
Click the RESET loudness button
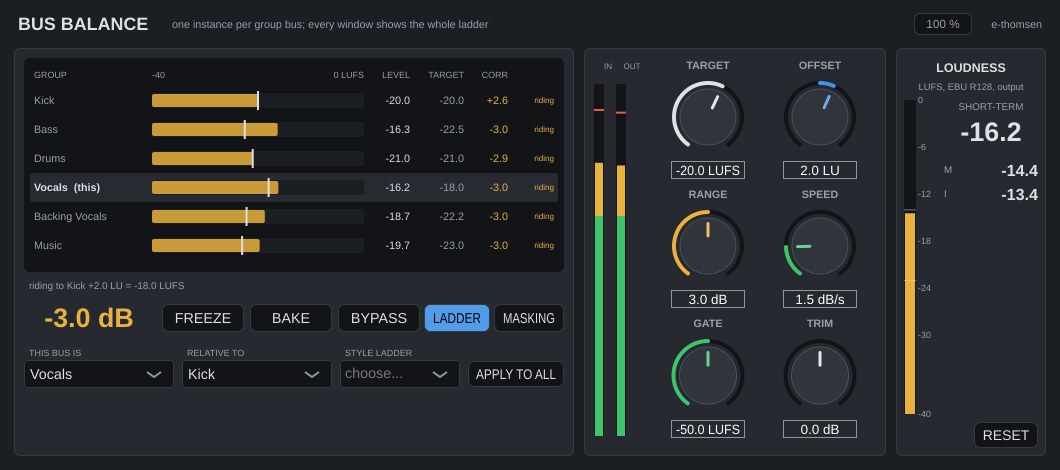pos(1005,435)
